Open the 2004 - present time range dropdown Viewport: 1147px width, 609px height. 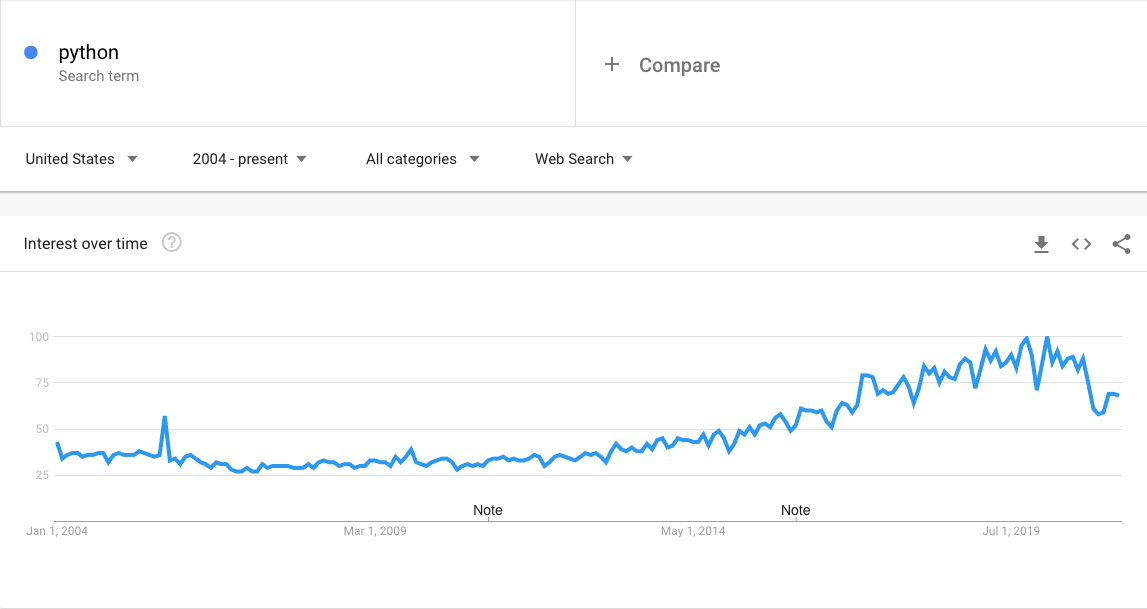coord(249,159)
